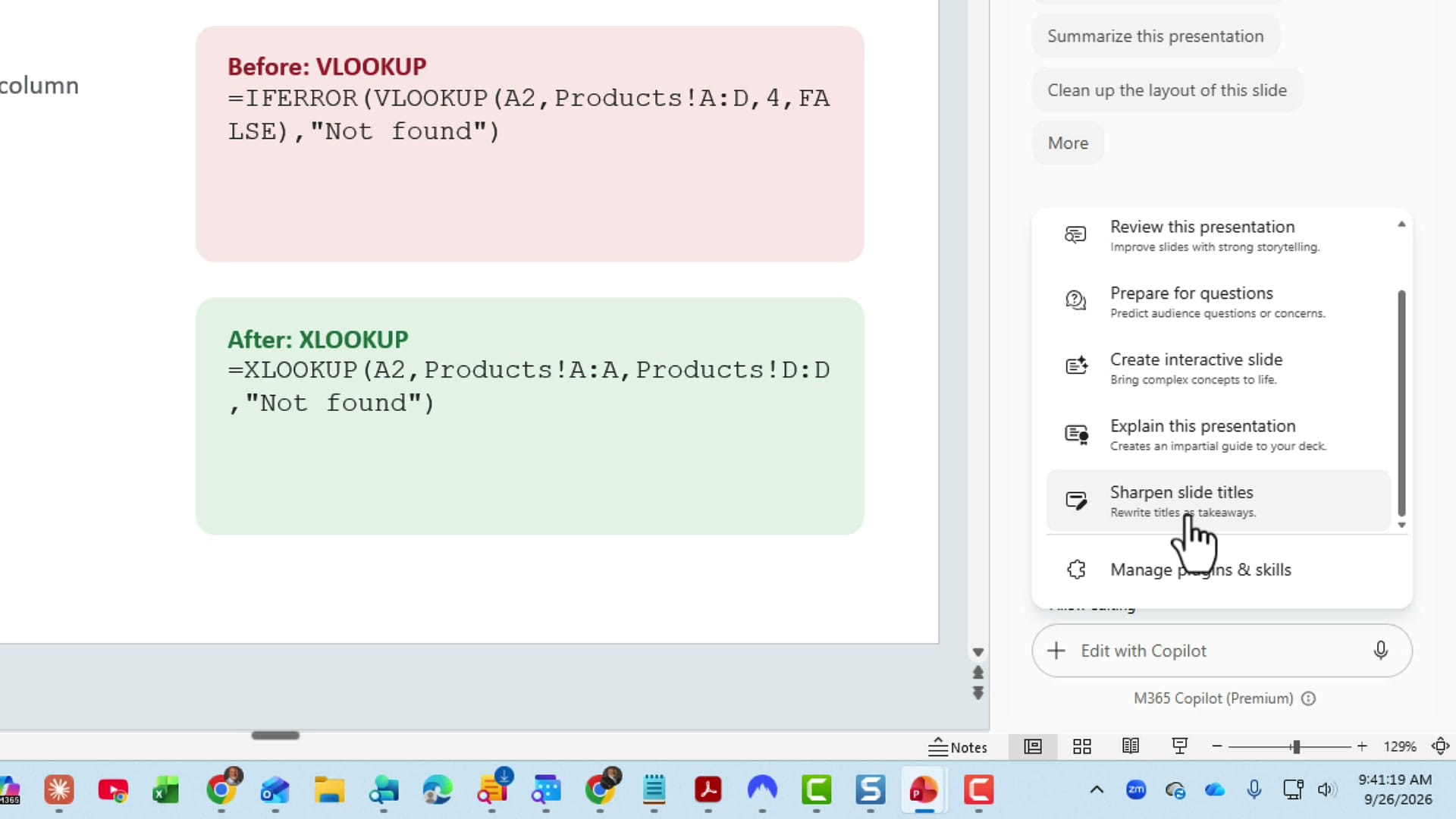Select Review this presentation option
This screenshot has height=819, width=1456.
pos(1218,236)
